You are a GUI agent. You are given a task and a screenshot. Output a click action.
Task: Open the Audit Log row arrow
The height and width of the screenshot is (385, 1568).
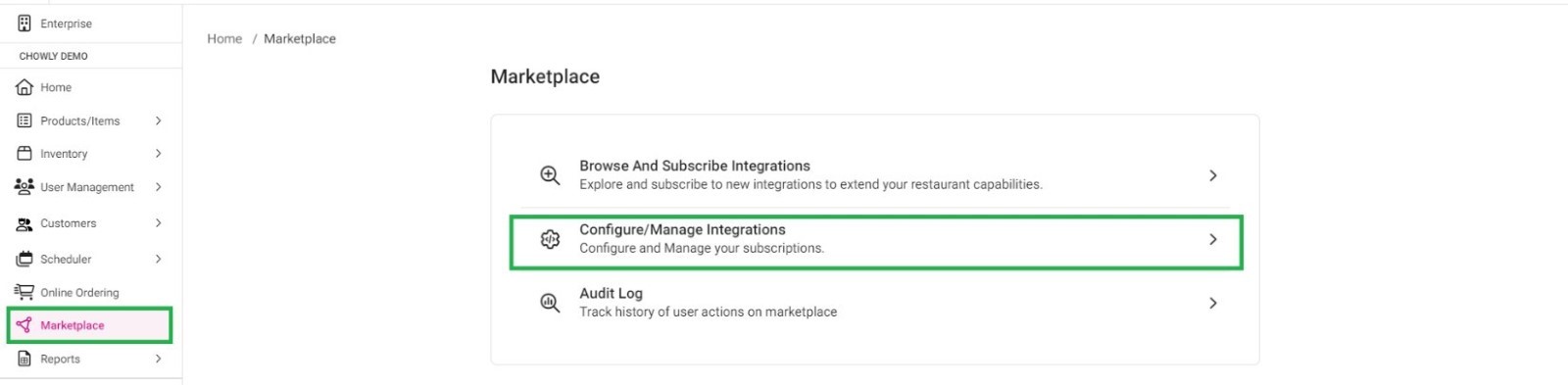[x=1213, y=303]
